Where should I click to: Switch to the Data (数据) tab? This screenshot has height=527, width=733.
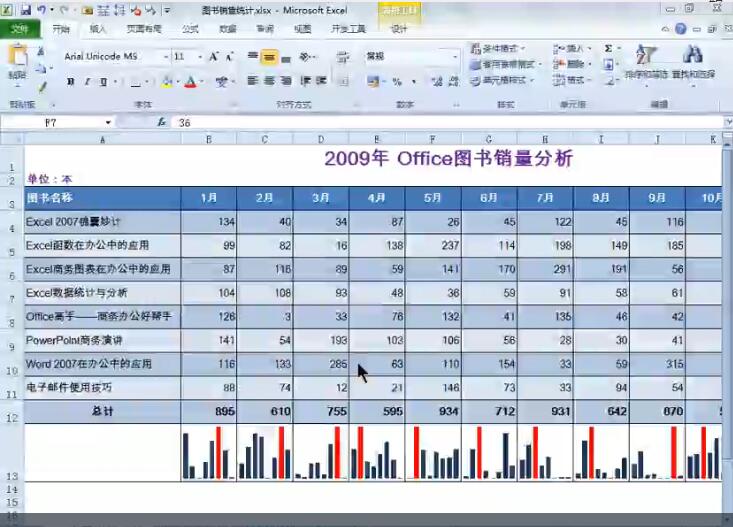point(228,29)
